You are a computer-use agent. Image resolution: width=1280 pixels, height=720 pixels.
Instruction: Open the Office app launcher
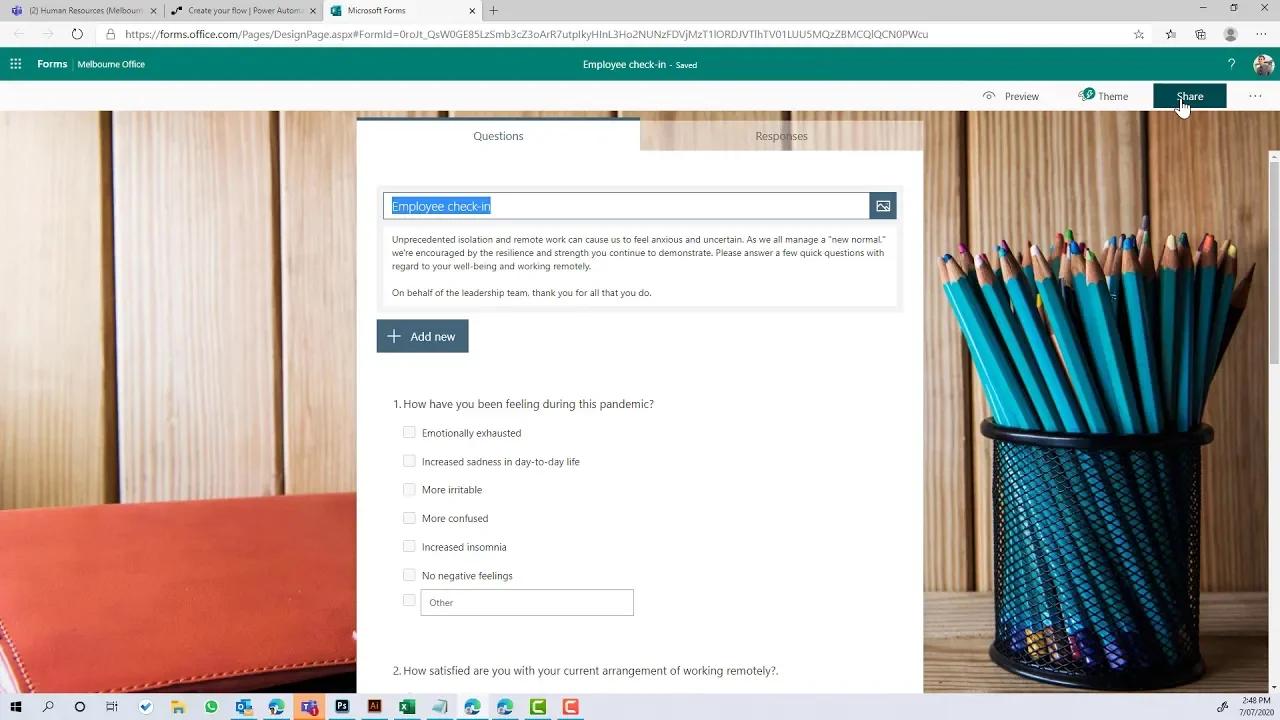tap(15, 64)
